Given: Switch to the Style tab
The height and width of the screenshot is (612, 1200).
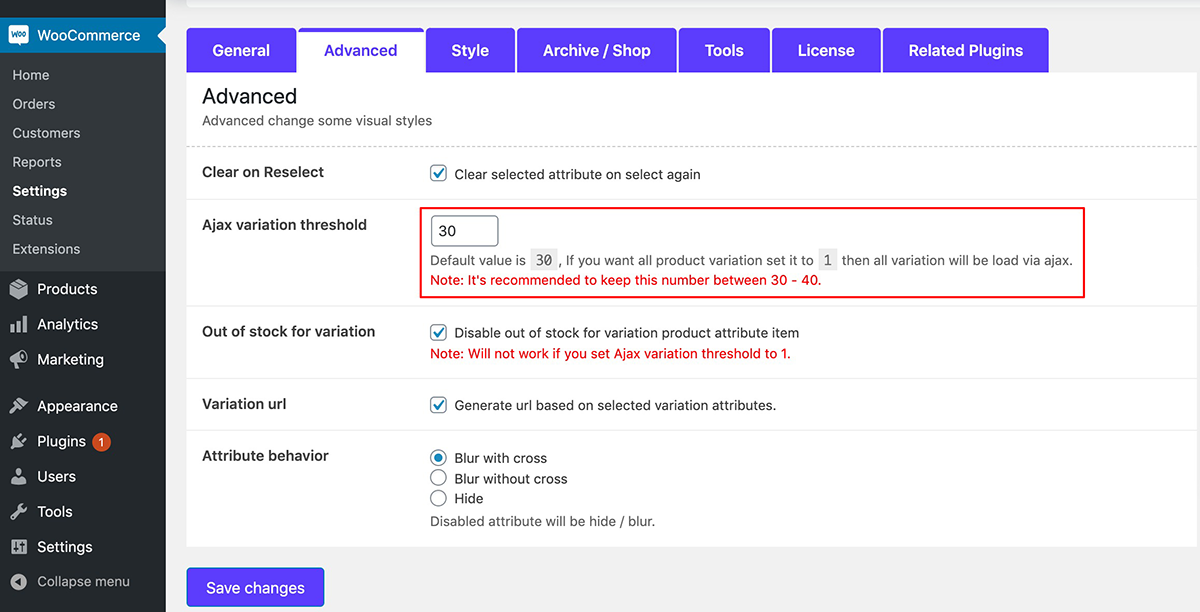Looking at the screenshot, I should [x=470, y=50].
